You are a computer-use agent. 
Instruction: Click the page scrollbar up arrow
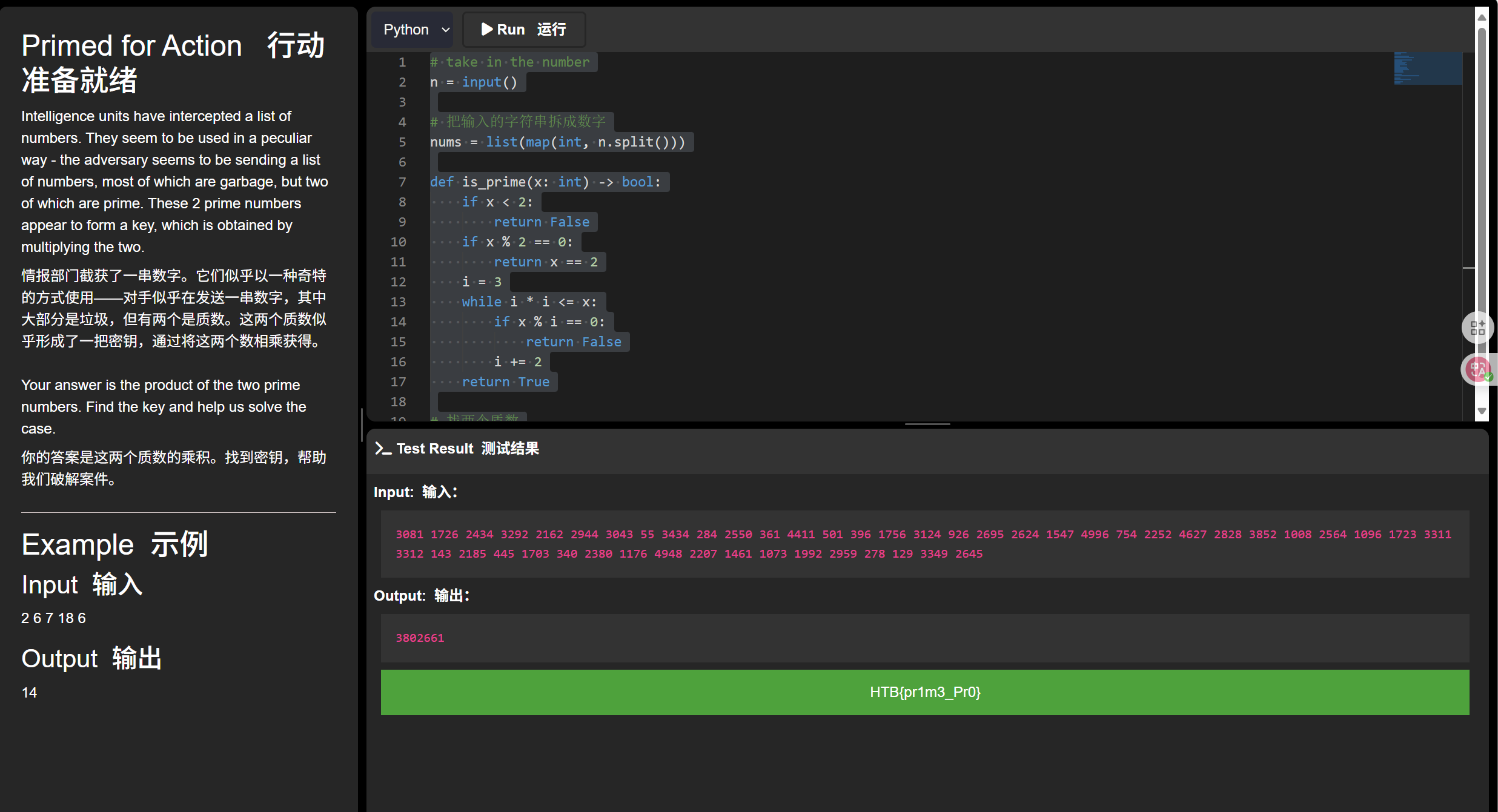pos(1482,17)
